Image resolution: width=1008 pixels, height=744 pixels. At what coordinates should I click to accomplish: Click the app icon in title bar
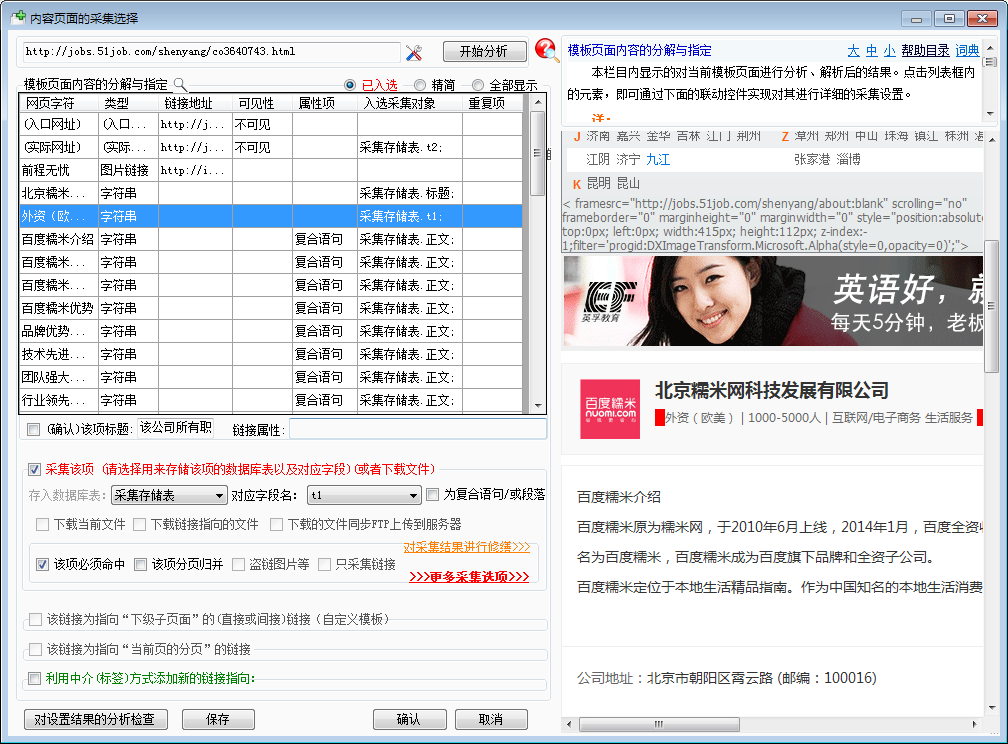pos(16,17)
